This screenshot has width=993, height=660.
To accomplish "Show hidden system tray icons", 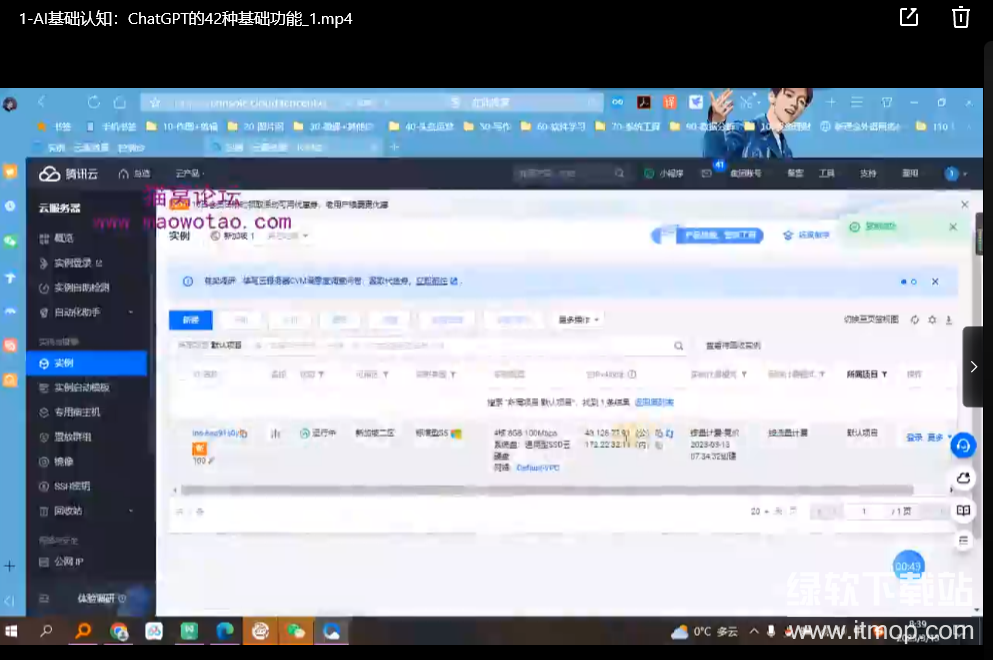I will pos(754,631).
